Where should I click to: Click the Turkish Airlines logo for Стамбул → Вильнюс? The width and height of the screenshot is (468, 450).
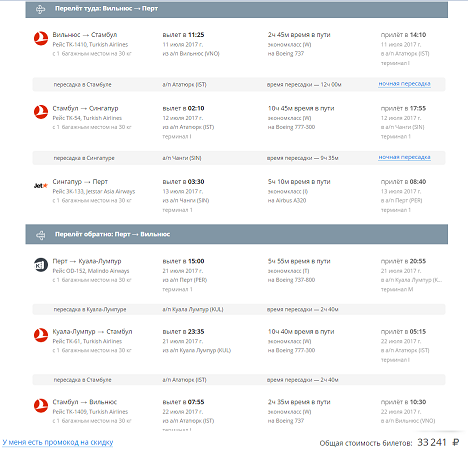(x=41, y=405)
